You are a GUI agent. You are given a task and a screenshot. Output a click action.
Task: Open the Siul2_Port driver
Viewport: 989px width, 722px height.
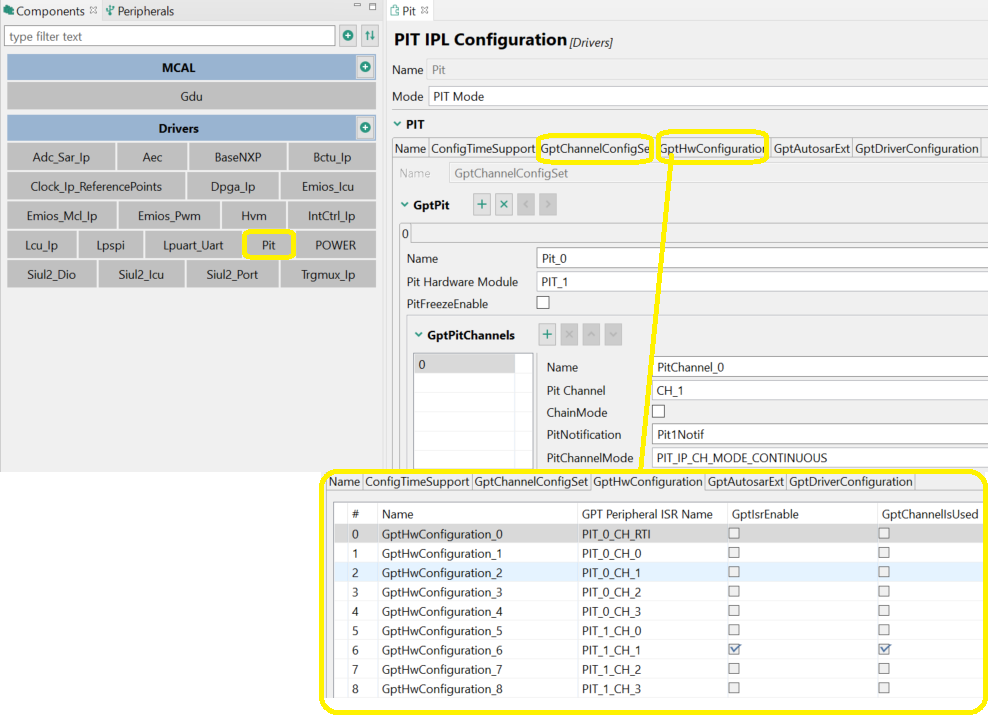click(x=232, y=274)
